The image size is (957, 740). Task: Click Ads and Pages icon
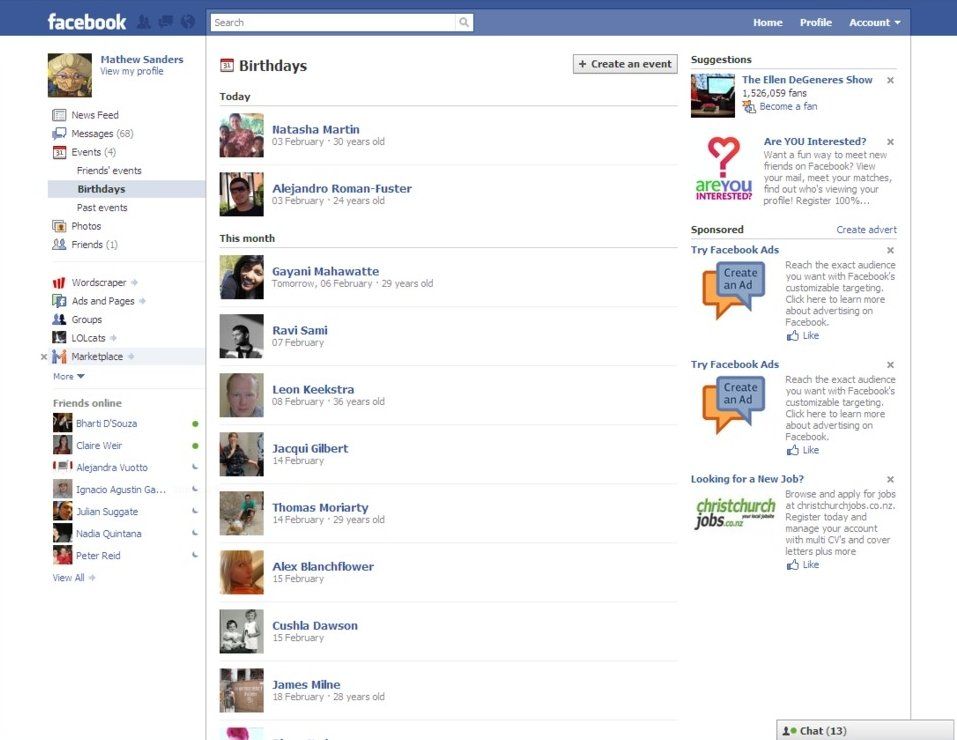click(x=59, y=300)
